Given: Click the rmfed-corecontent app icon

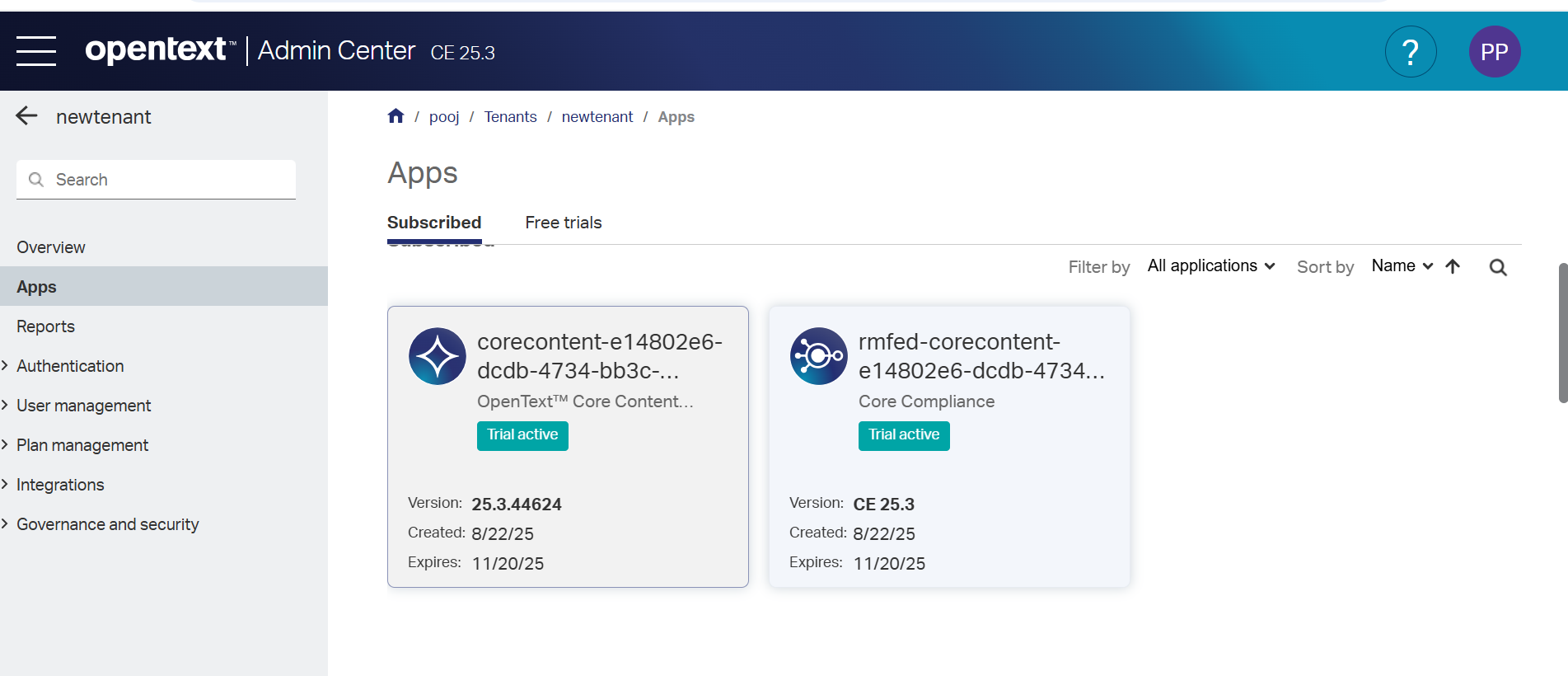Looking at the screenshot, I should point(819,356).
